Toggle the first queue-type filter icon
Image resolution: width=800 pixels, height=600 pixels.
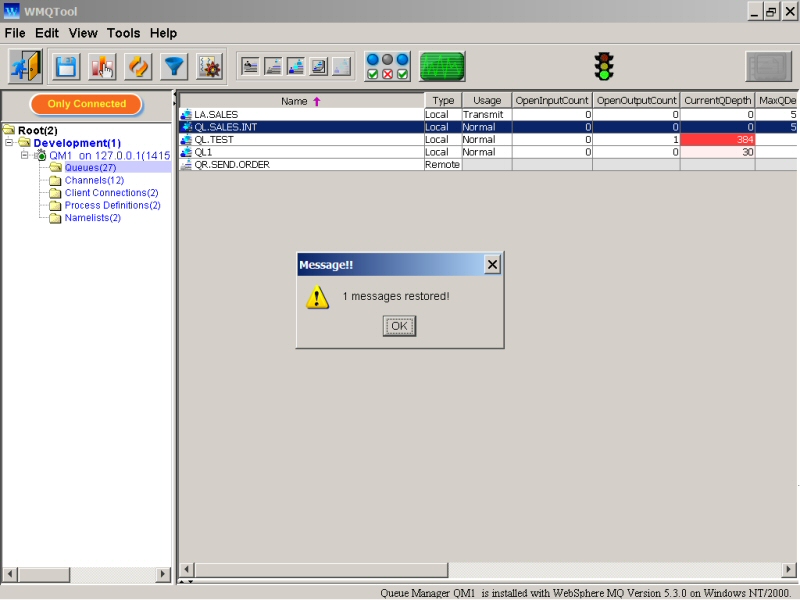click(x=250, y=66)
